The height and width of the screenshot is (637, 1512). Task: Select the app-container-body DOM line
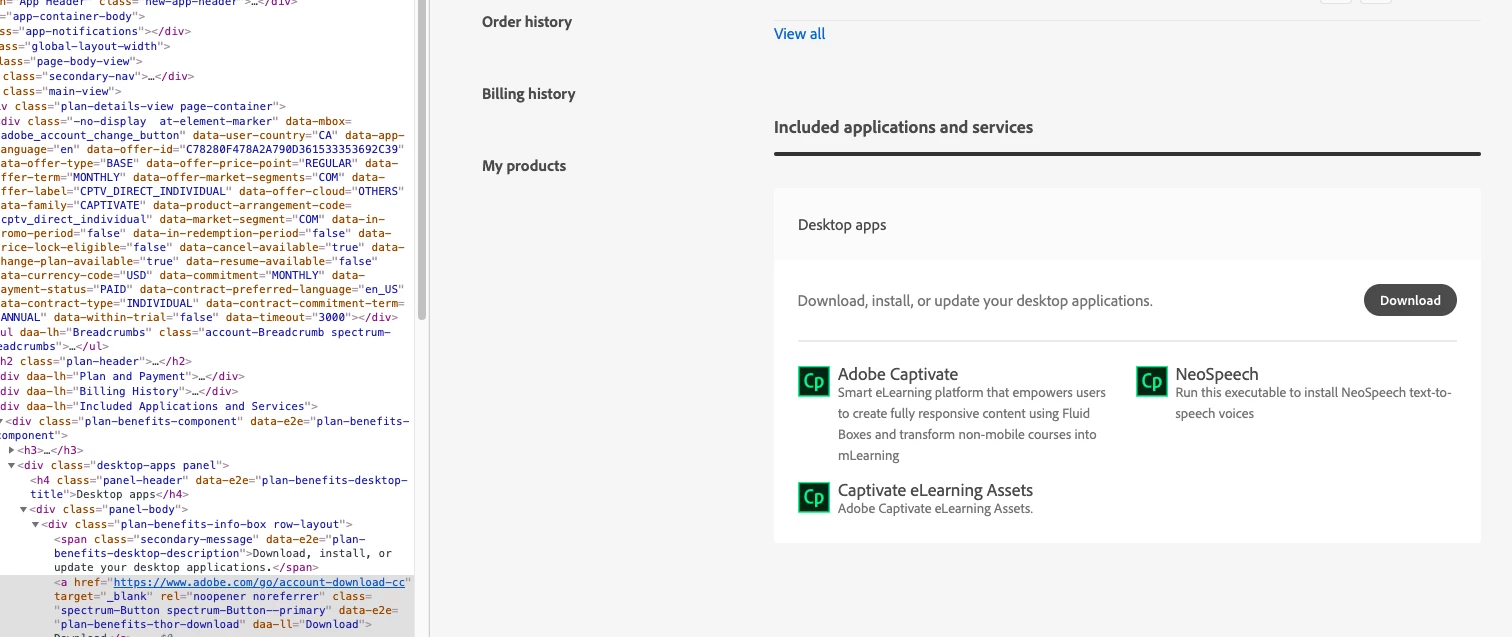tap(72, 16)
